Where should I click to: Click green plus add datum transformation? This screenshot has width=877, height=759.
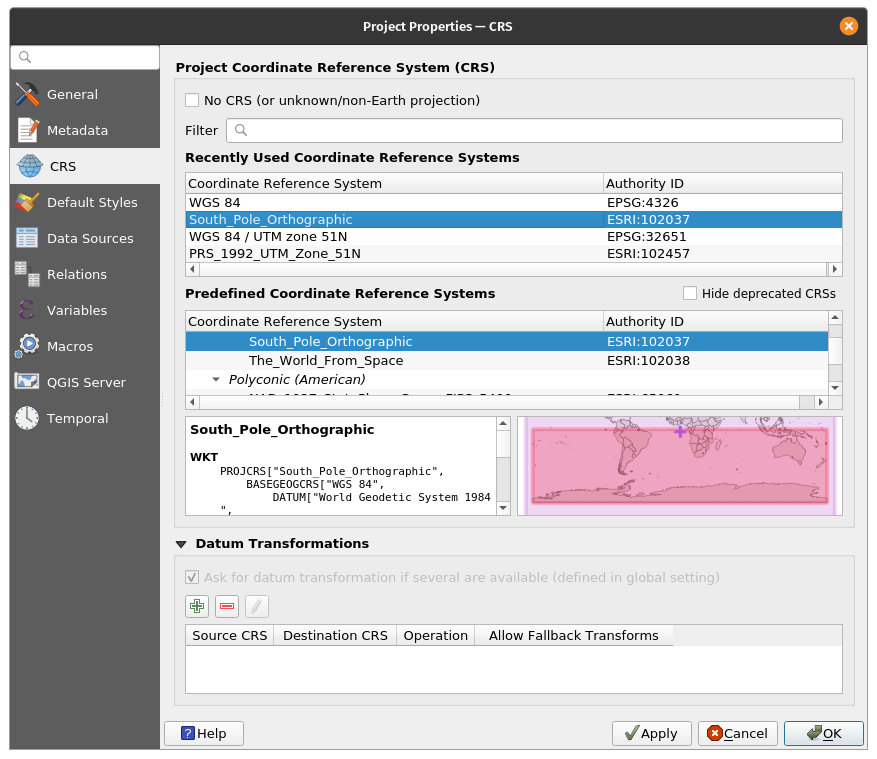click(197, 606)
